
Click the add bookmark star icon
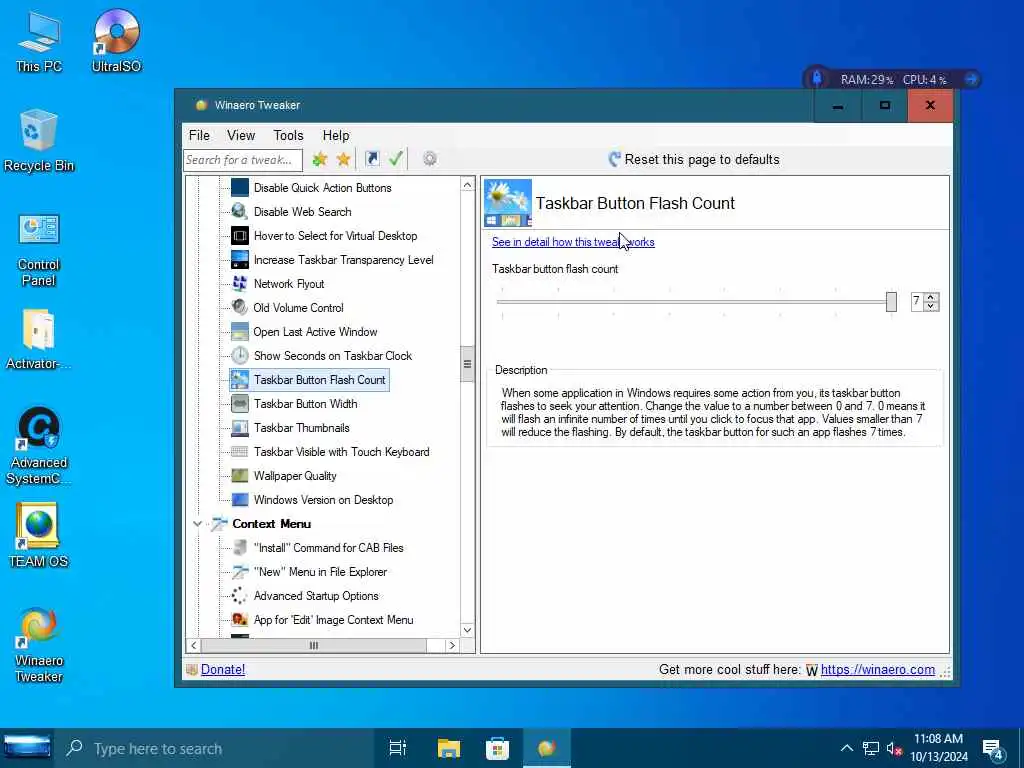tap(319, 159)
